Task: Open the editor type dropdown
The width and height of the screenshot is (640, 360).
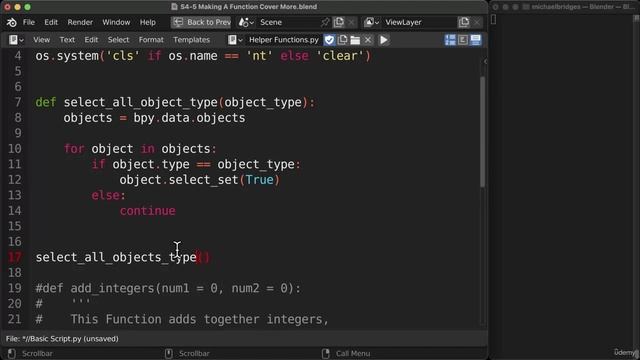Action: [16, 40]
